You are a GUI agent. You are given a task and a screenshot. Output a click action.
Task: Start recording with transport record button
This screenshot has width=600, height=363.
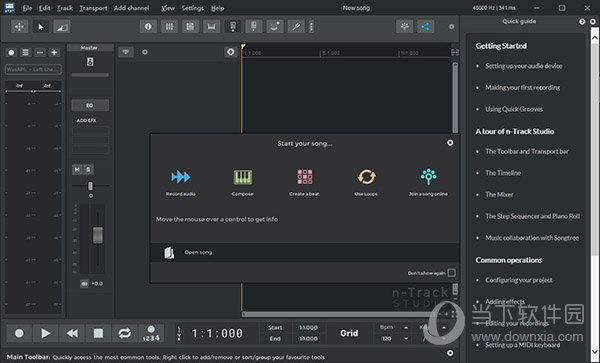pos(19,334)
